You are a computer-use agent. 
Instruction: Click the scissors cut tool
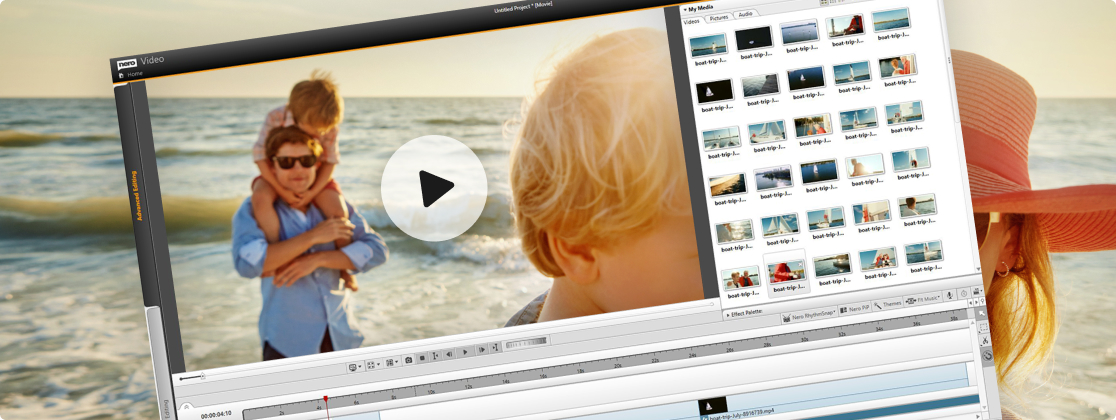coord(985,340)
